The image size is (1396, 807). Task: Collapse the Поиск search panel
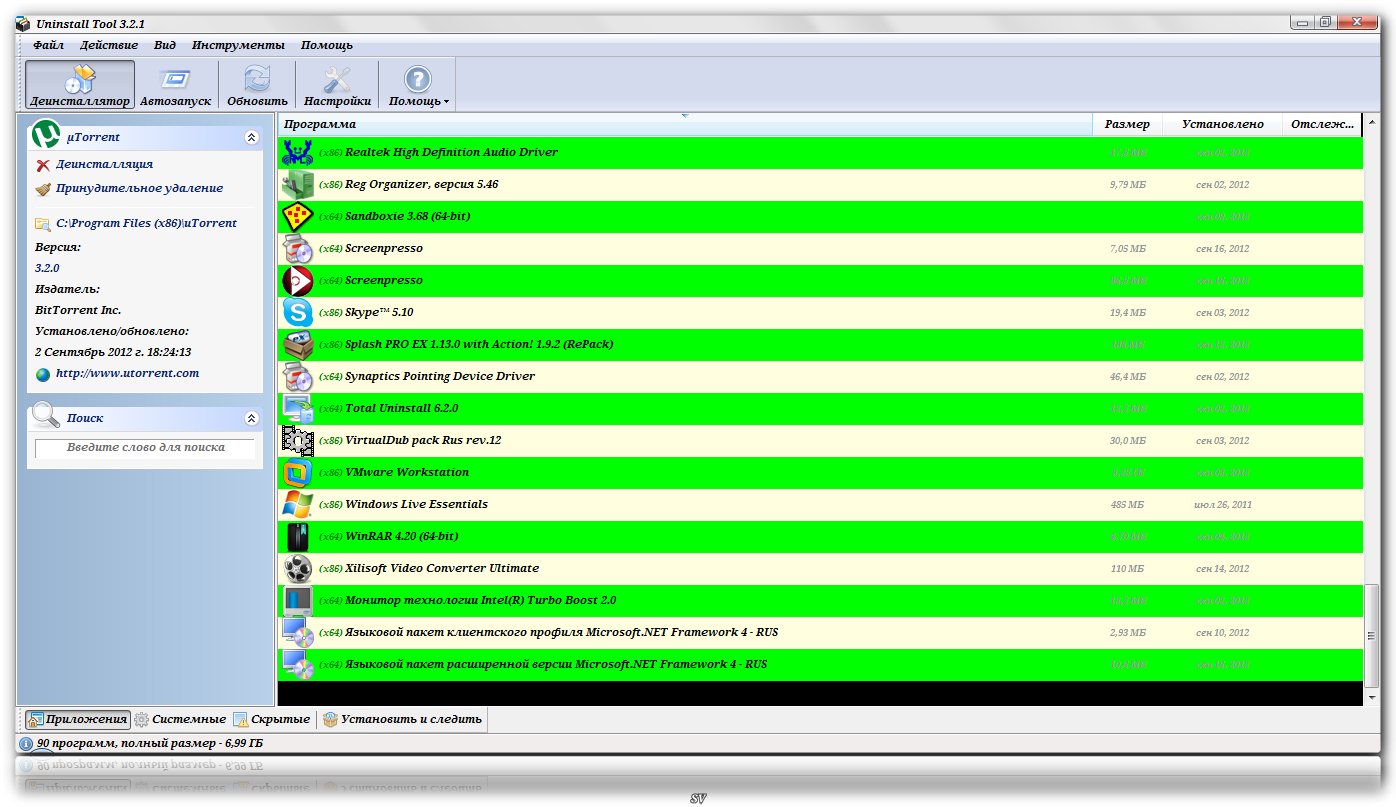tap(251, 418)
